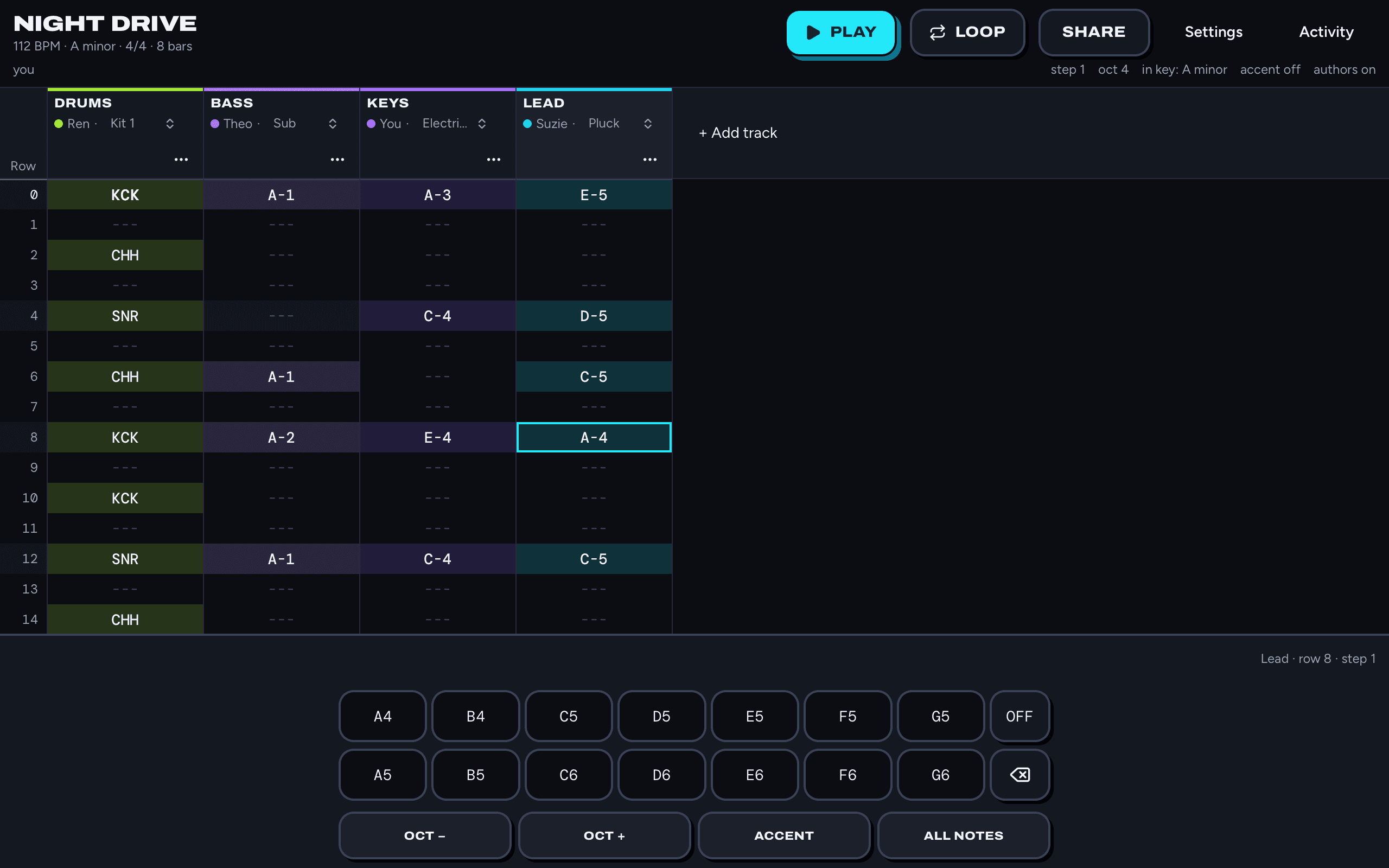Click Theo's purple author dot
This screenshot has width=1389, height=868.
215,124
